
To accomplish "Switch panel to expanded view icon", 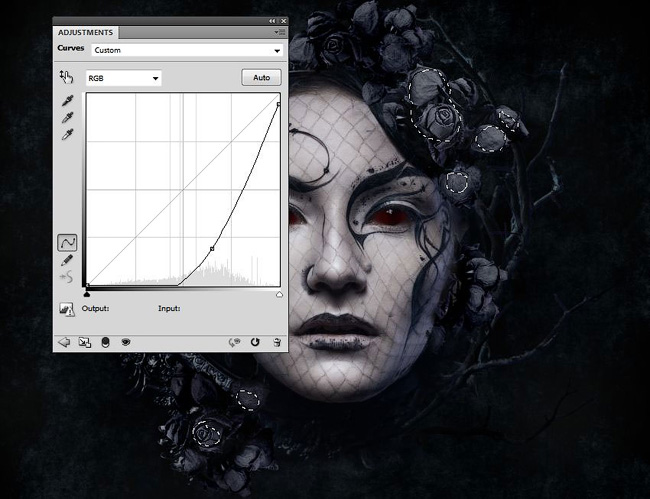I will pyautogui.click(x=85, y=342).
